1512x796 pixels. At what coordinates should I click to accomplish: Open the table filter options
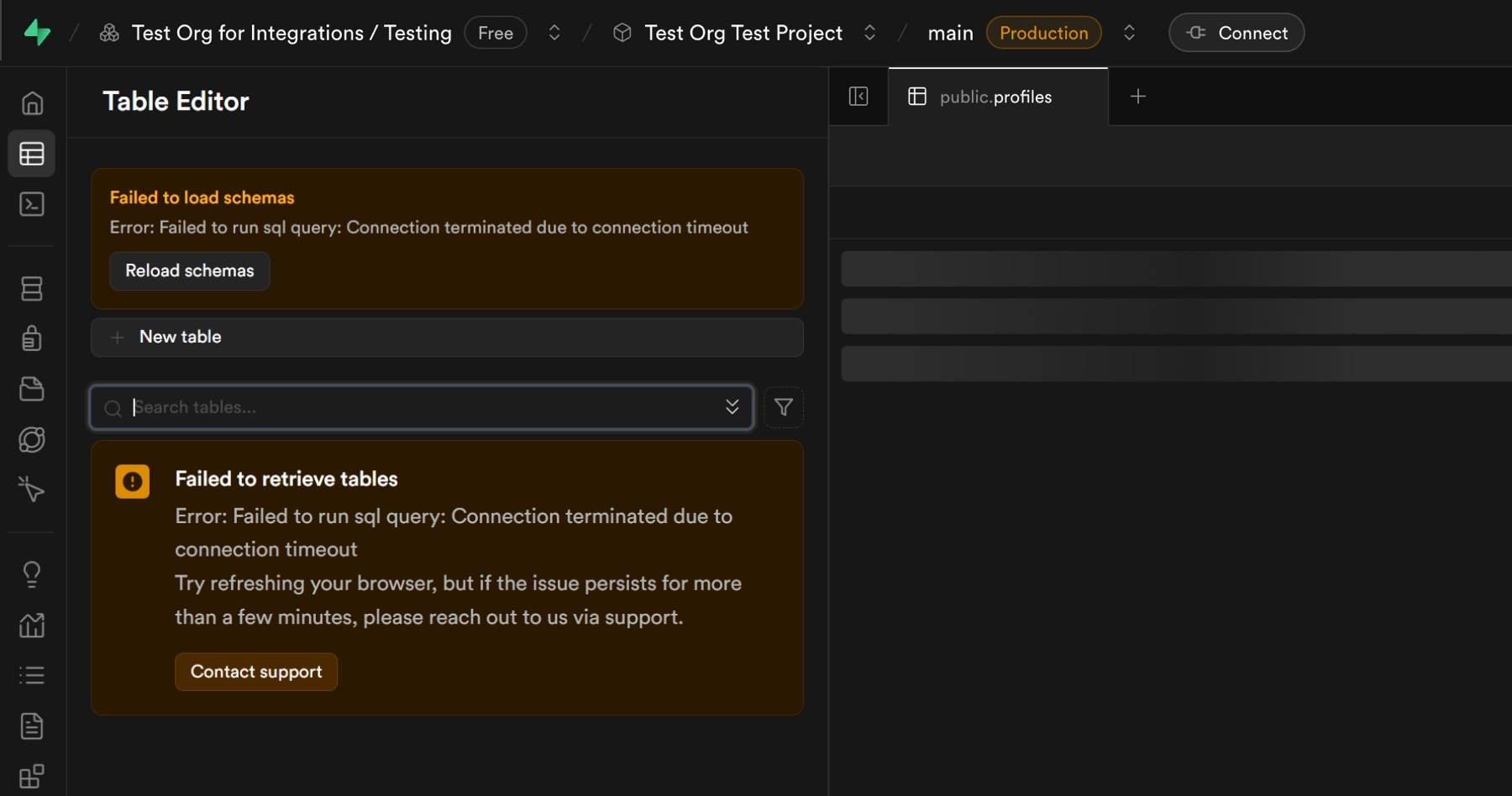[x=783, y=407]
